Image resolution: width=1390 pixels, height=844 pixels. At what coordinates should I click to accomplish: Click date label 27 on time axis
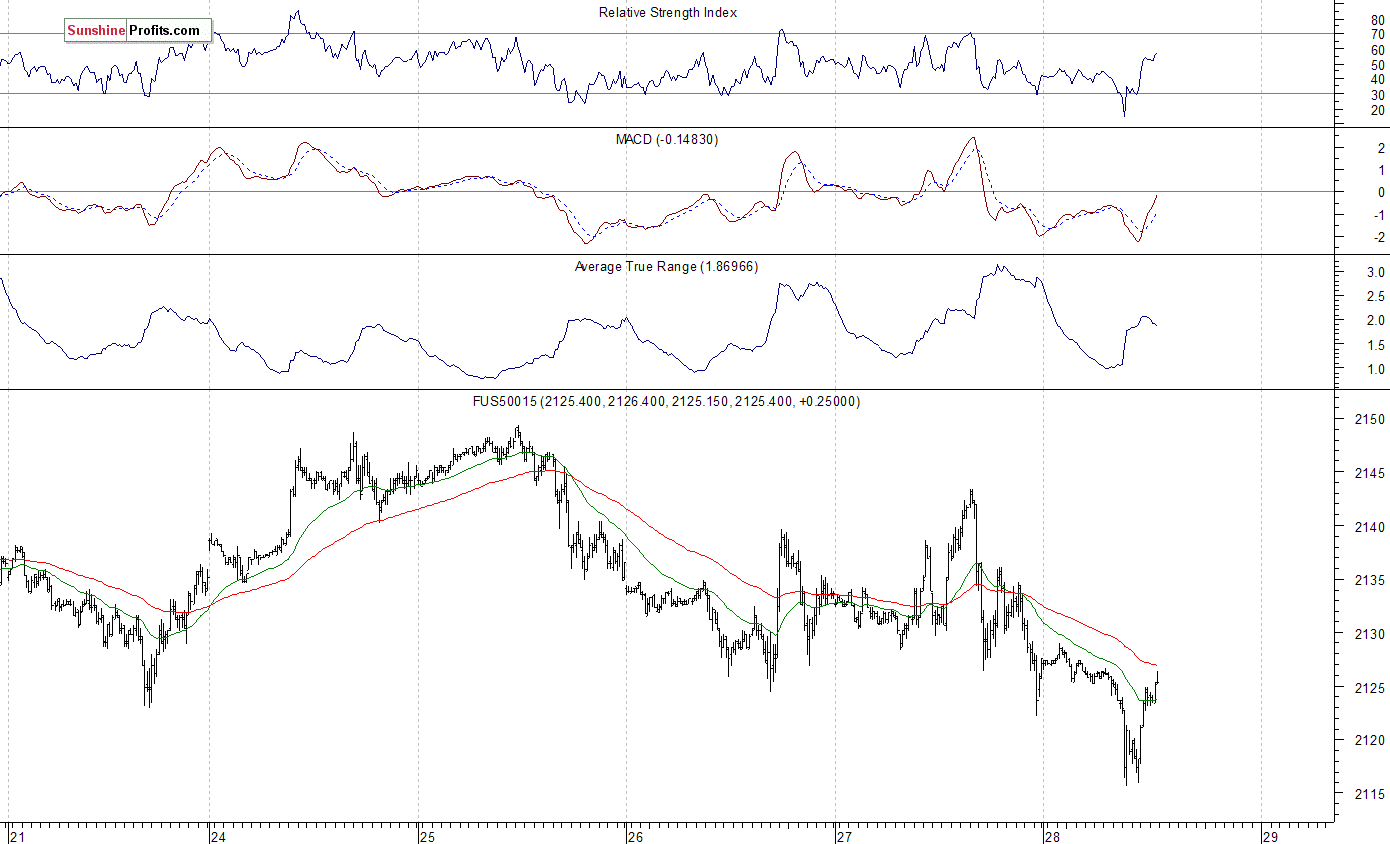843,836
